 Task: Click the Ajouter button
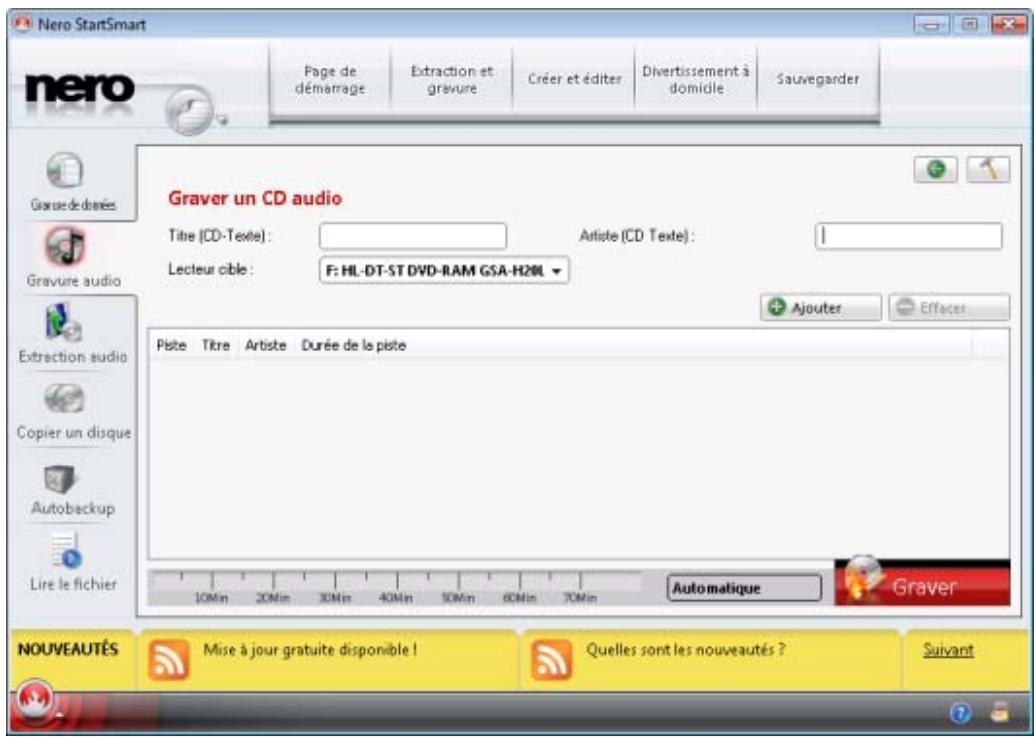[820, 308]
